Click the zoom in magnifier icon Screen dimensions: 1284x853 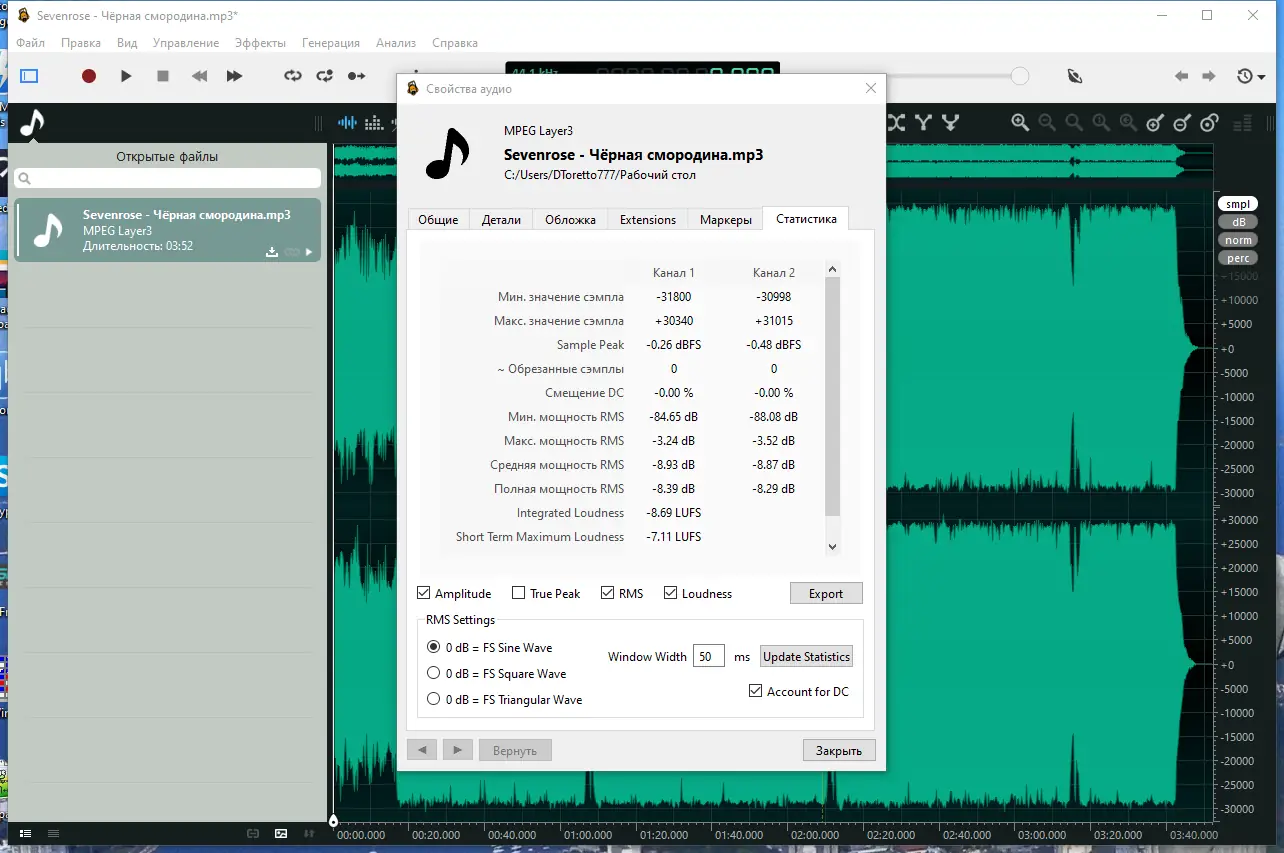click(1019, 123)
